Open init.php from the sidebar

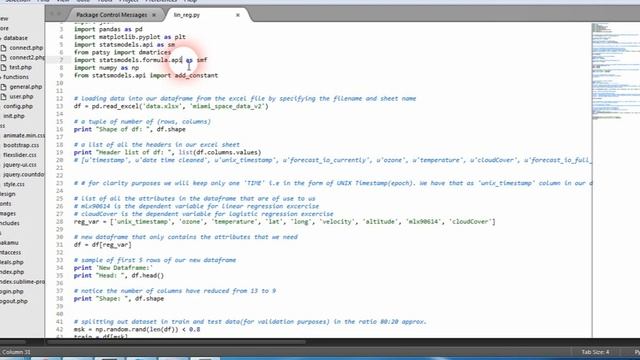coord(14,116)
